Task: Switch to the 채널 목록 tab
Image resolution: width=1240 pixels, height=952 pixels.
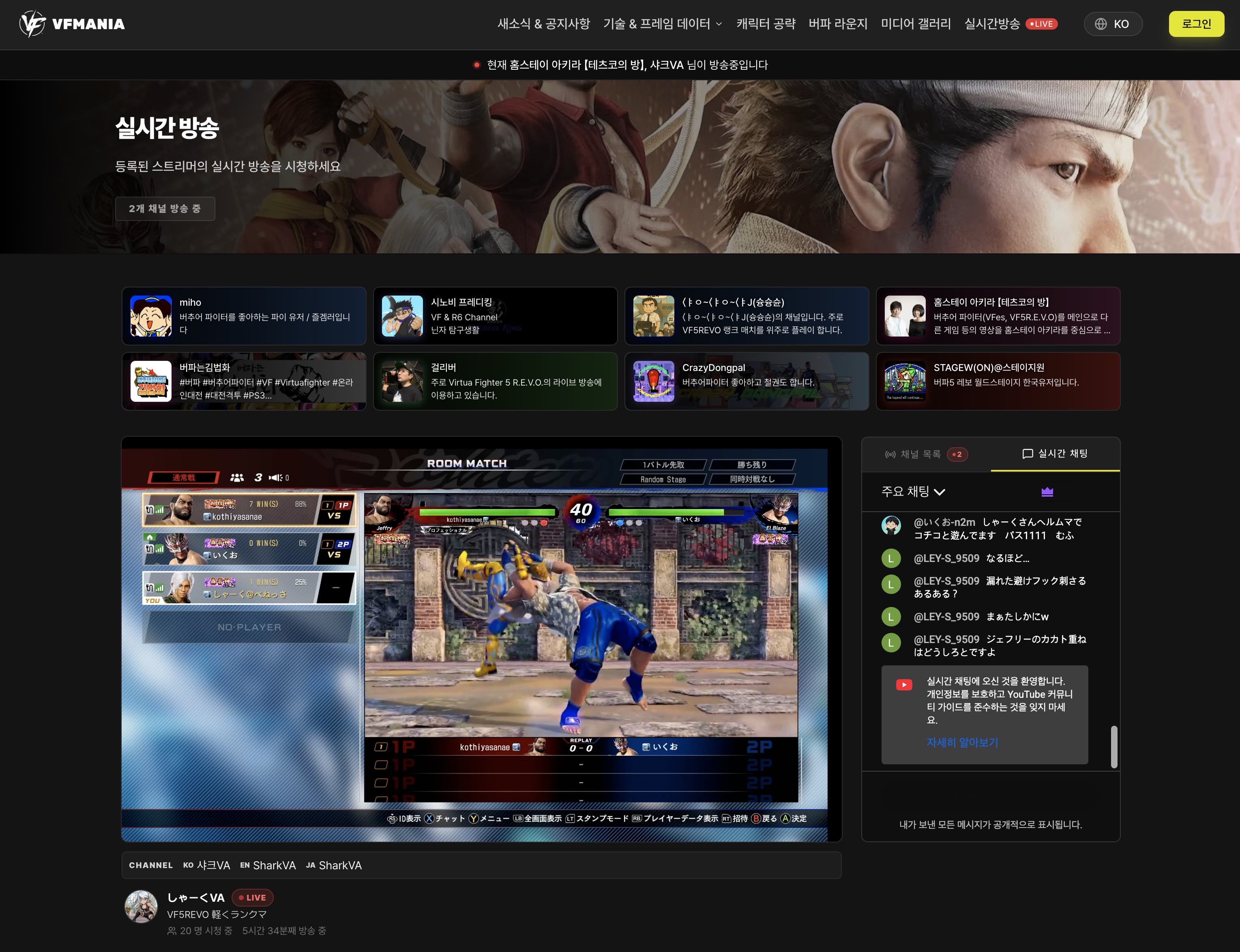Action: pyautogui.click(x=926, y=455)
